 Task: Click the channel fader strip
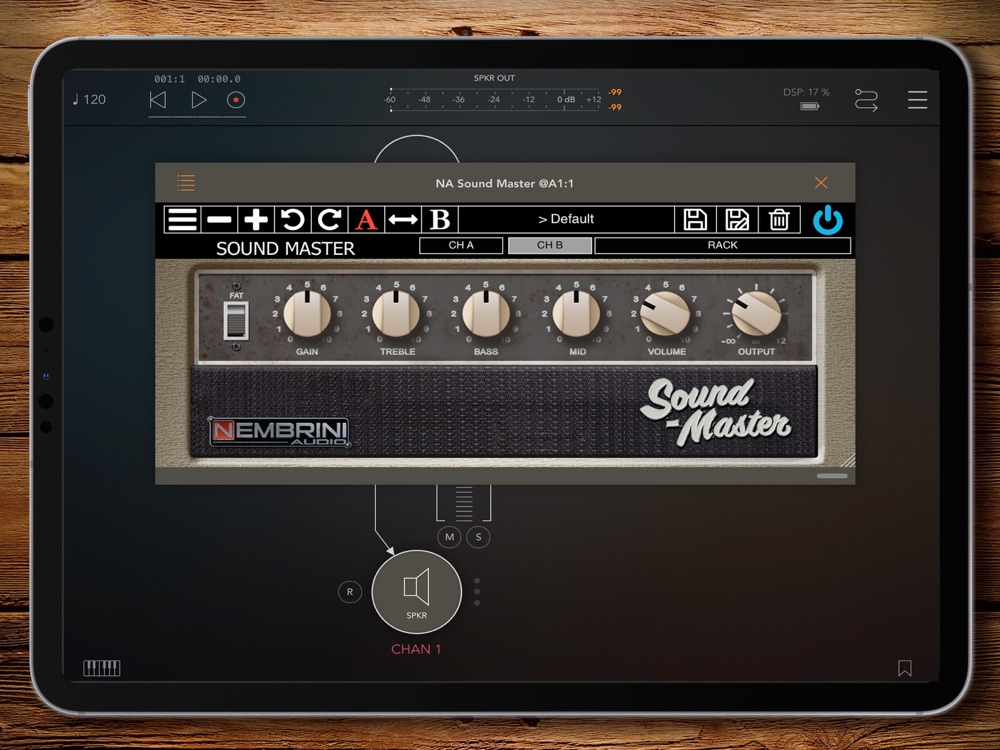point(464,503)
